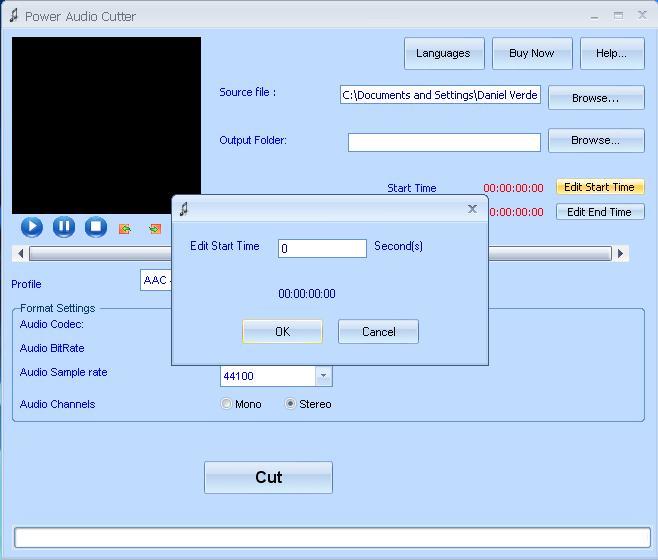Click the Buy Now button
The image size is (658, 560).
(532, 53)
